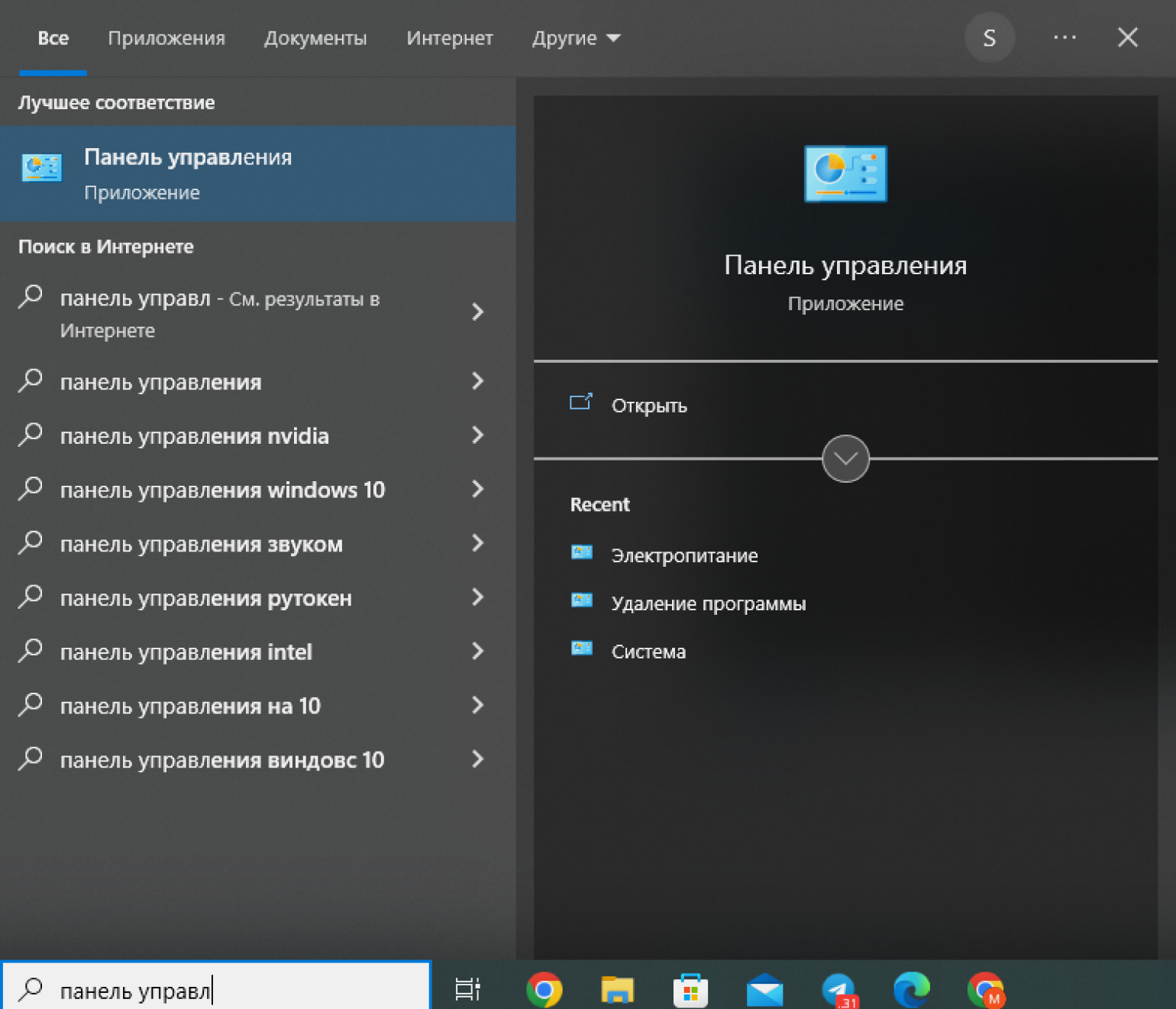This screenshot has width=1176, height=1009.
Task: Launch File Explorer from the taskbar
Action: coord(617,990)
